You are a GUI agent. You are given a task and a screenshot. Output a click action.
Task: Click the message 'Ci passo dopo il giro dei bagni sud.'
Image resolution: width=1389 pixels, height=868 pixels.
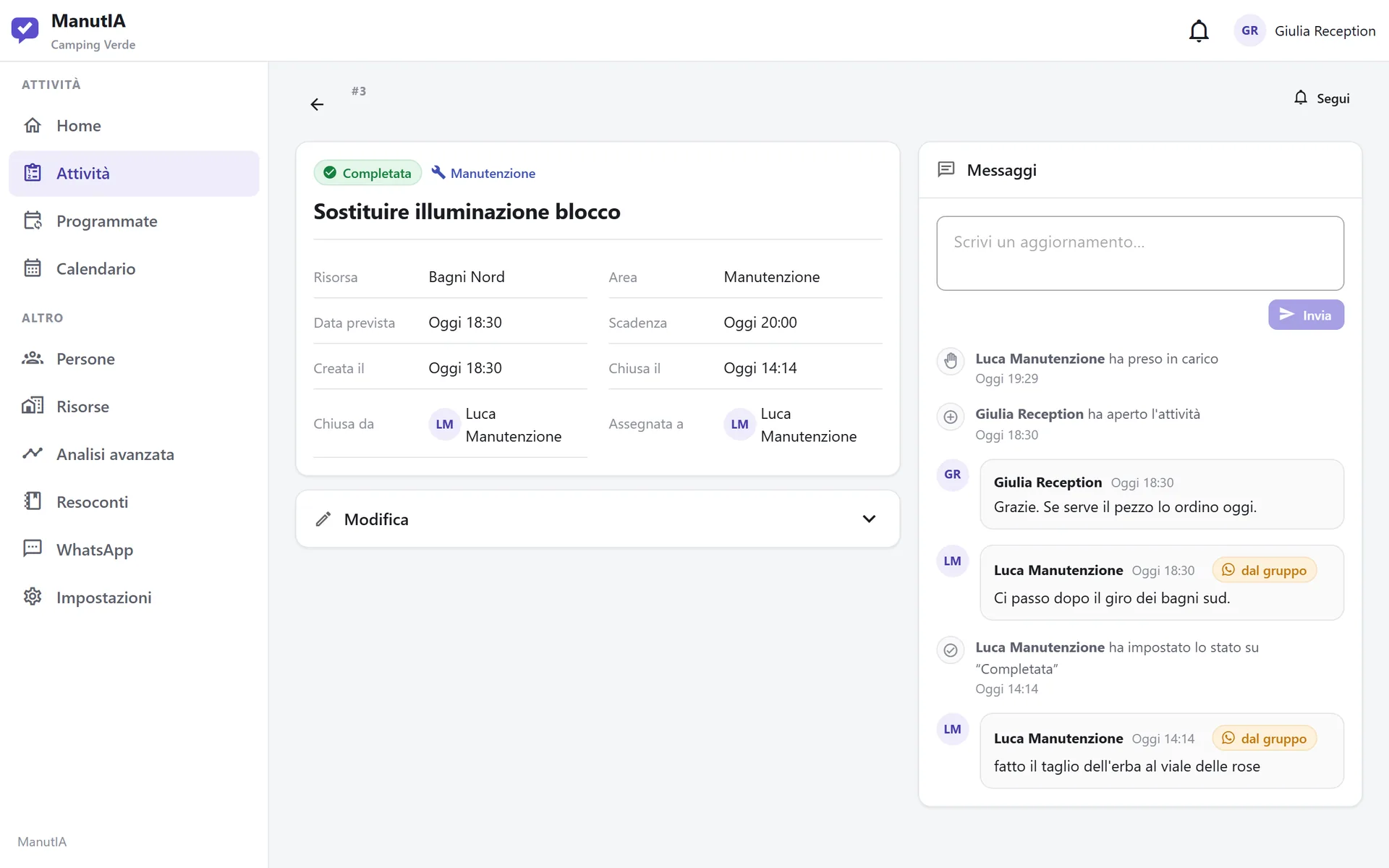(x=1111, y=598)
